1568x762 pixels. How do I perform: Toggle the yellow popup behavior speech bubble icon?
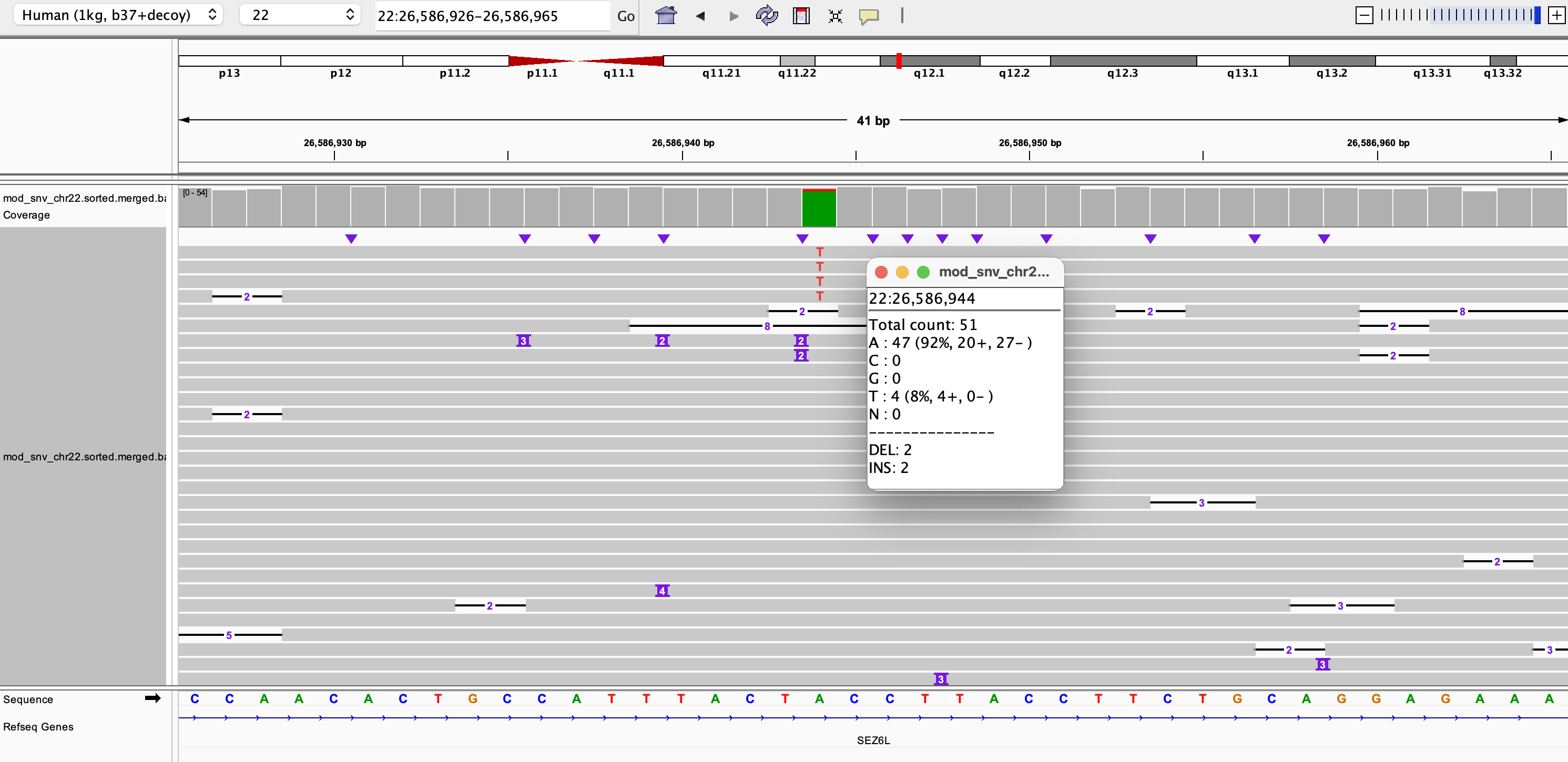click(869, 16)
